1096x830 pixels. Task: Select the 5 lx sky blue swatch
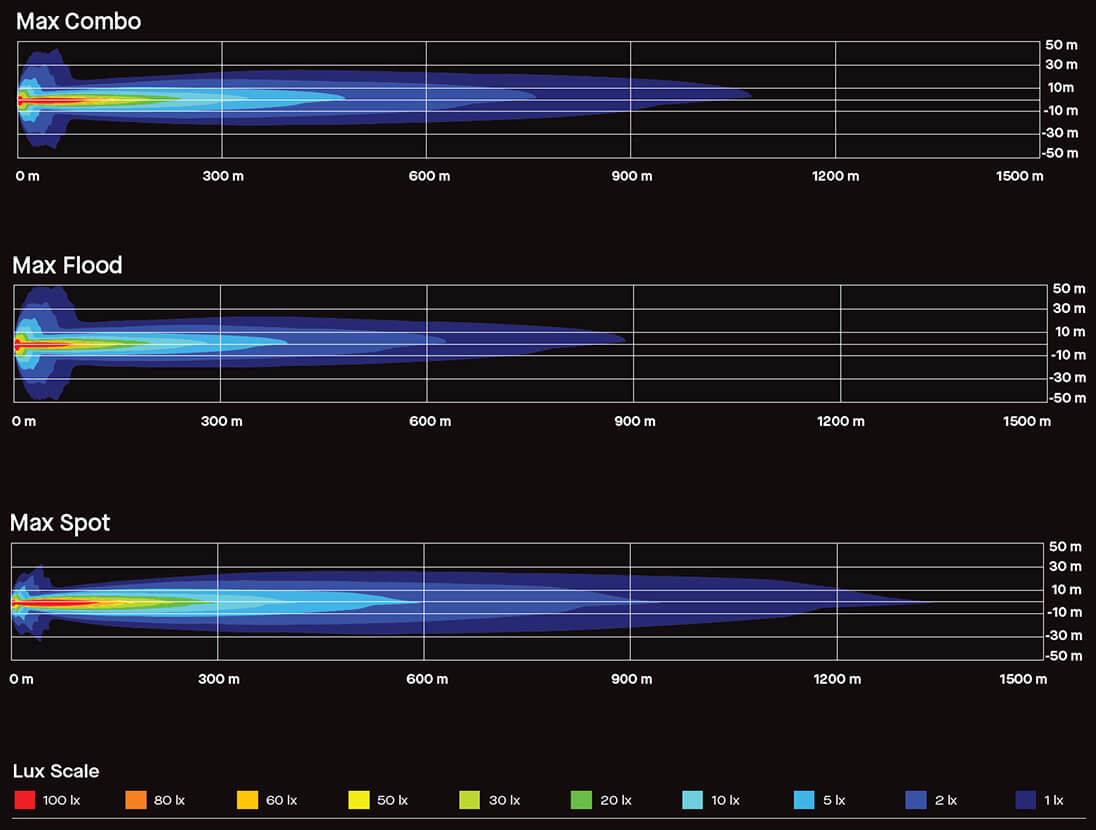click(x=803, y=800)
